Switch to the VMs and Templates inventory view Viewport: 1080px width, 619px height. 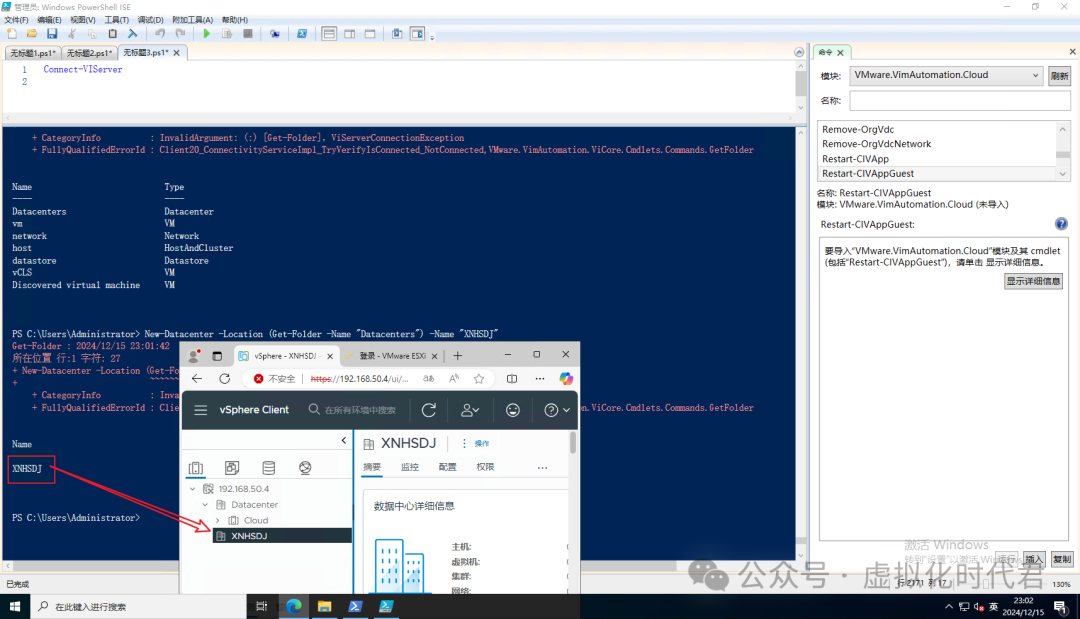(232, 468)
